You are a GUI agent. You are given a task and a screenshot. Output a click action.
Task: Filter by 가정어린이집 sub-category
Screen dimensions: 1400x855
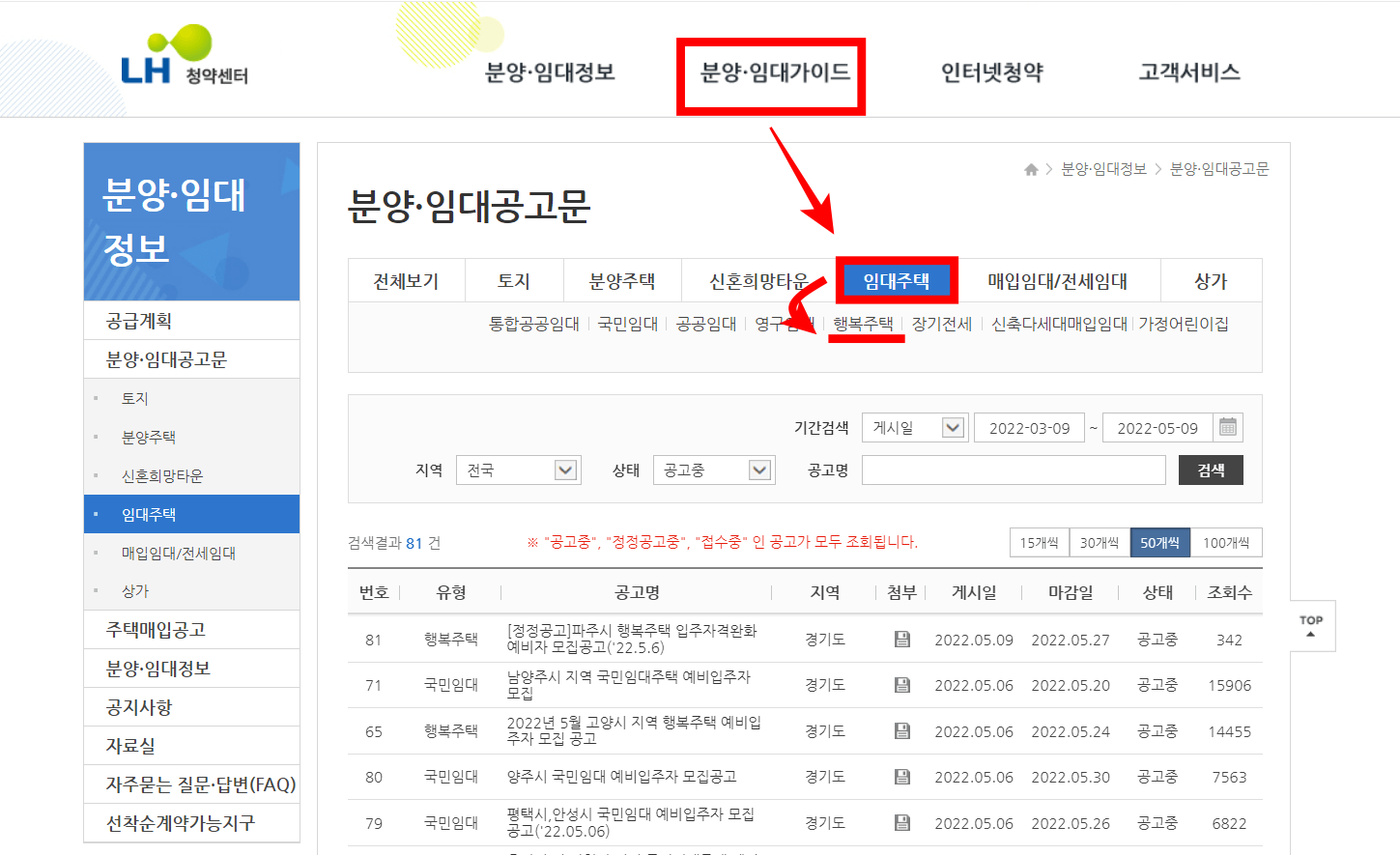click(1184, 324)
